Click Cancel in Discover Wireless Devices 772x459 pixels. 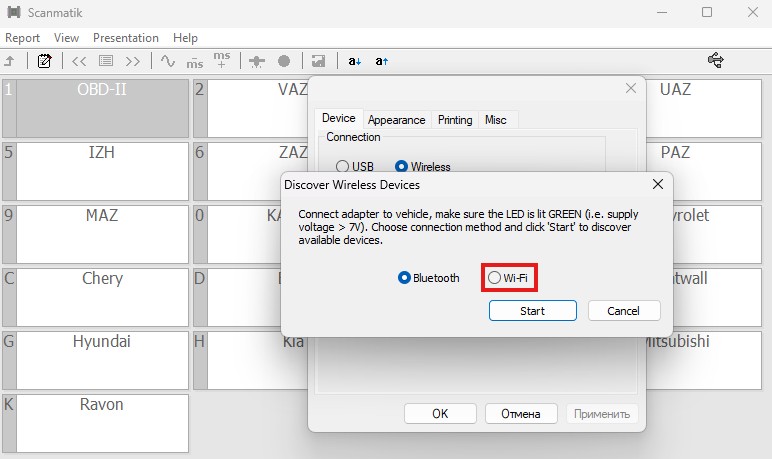[x=623, y=311]
